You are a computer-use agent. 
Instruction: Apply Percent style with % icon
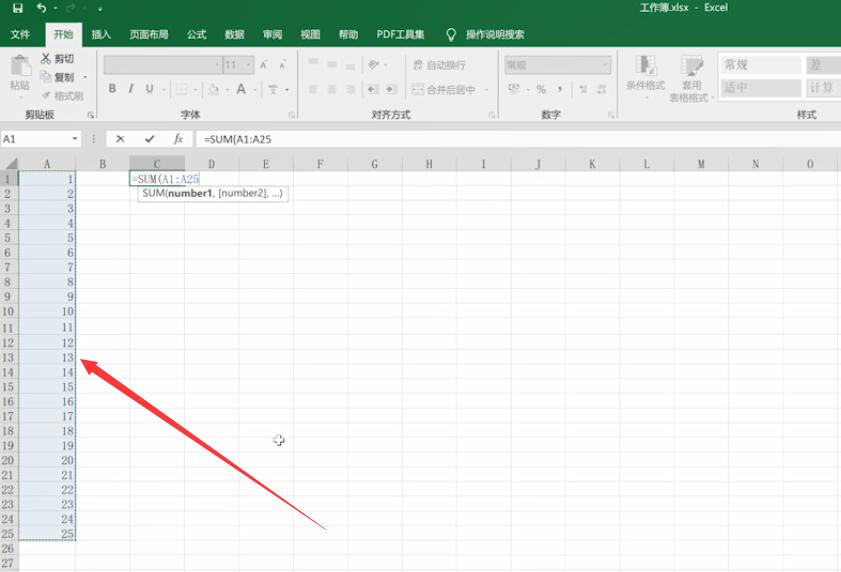click(541, 89)
